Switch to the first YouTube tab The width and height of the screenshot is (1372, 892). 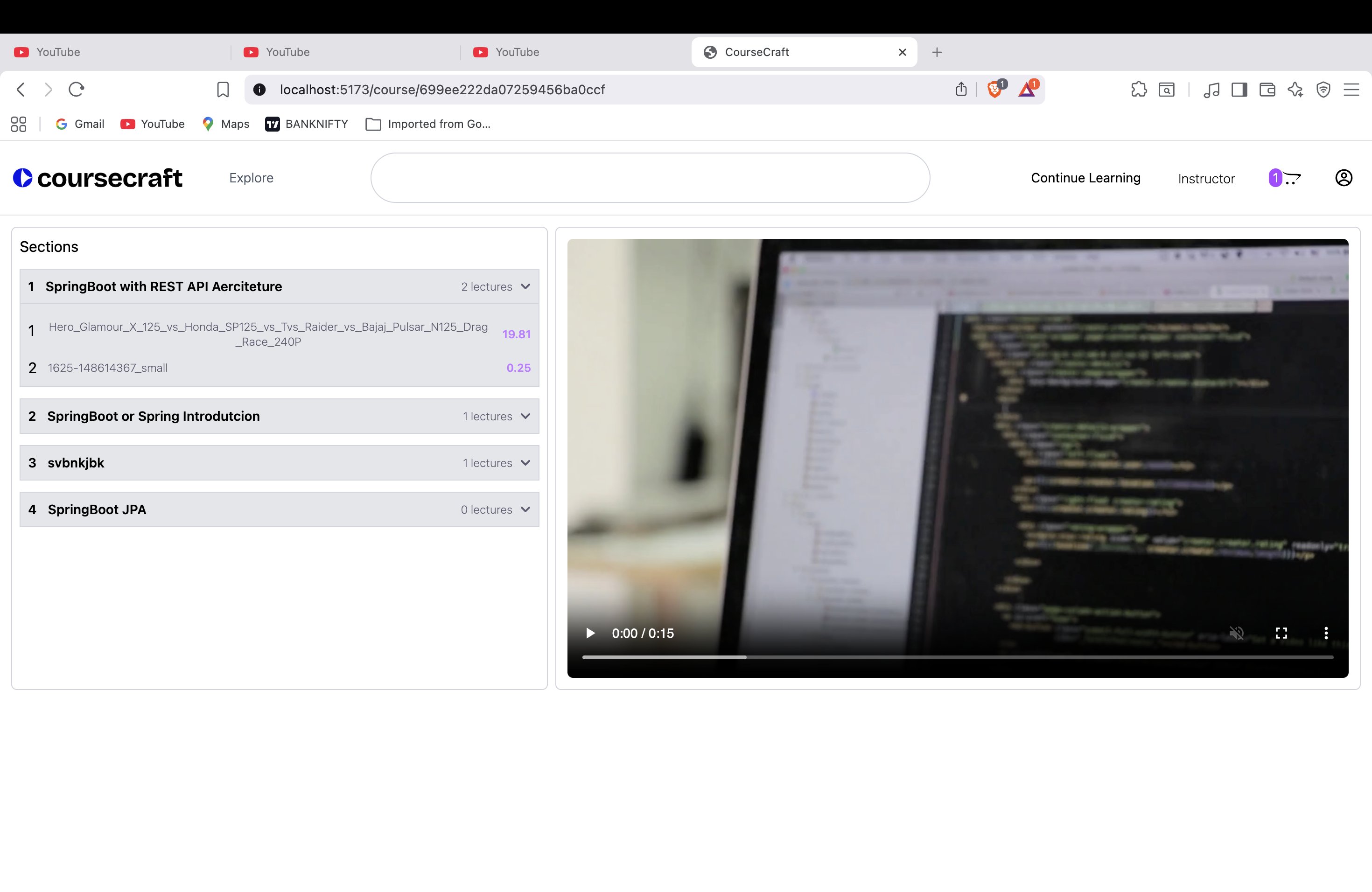click(58, 52)
